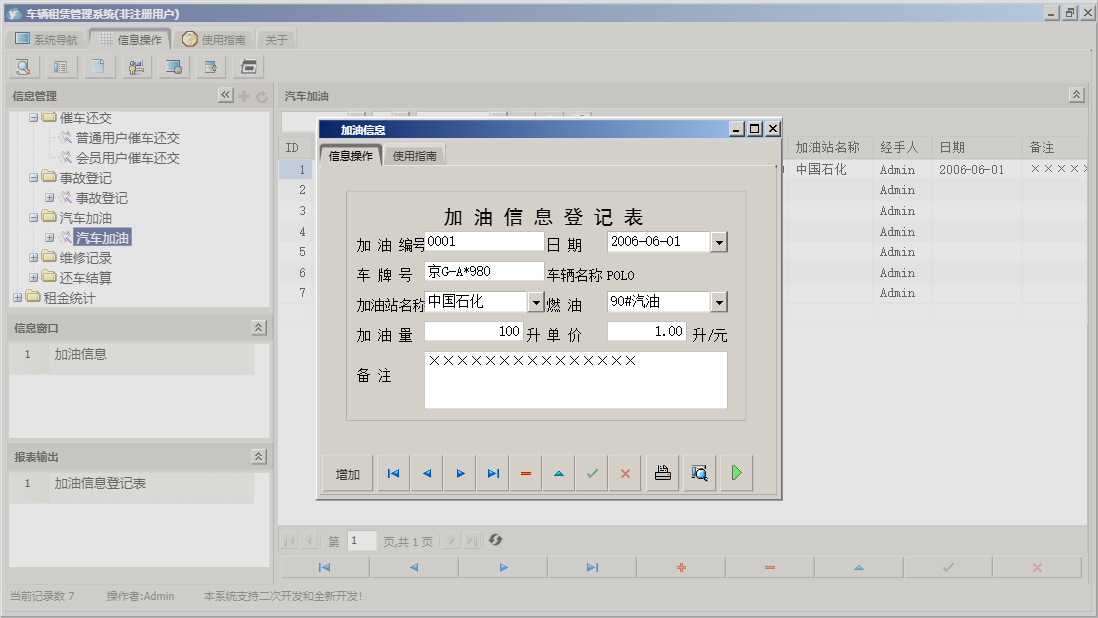The image size is (1098, 618).
Task: Click the 增加 button
Action: pyautogui.click(x=348, y=474)
